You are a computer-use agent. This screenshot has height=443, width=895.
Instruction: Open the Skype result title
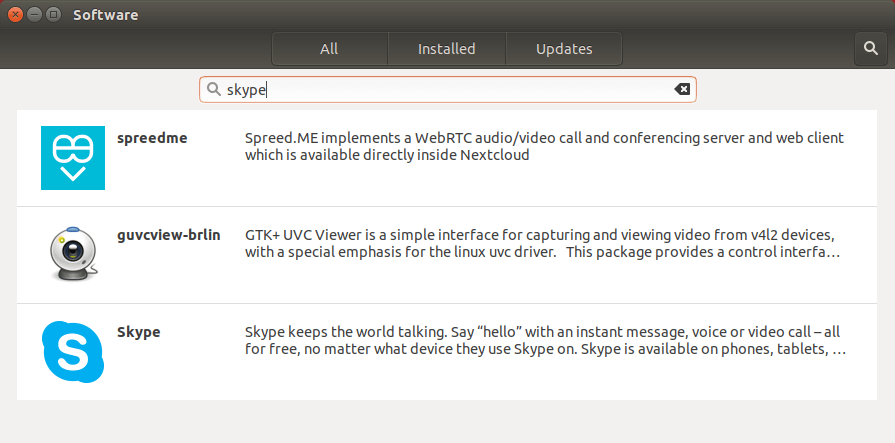click(139, 332)
